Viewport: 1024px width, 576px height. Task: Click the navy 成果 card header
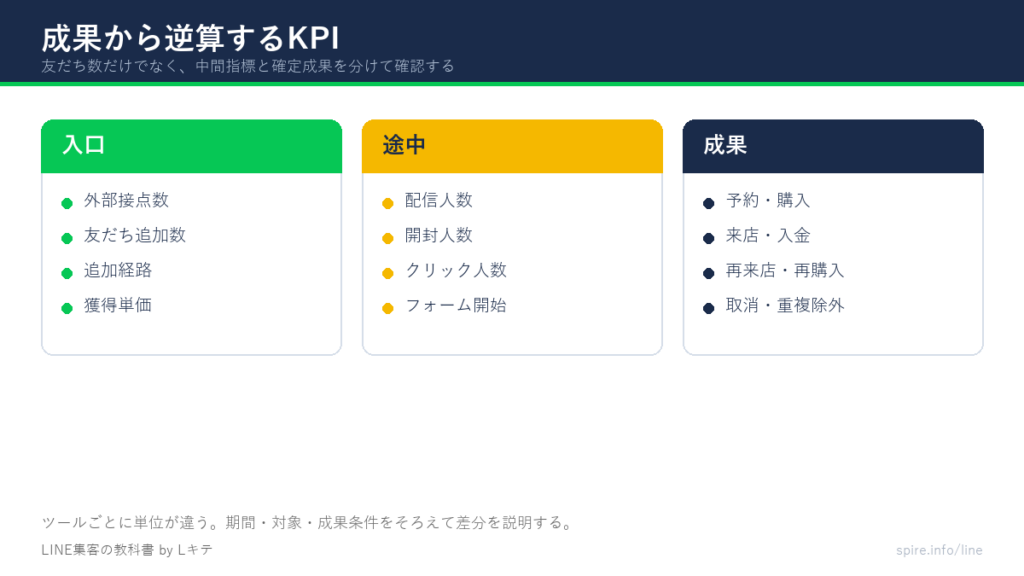point(833,146)
